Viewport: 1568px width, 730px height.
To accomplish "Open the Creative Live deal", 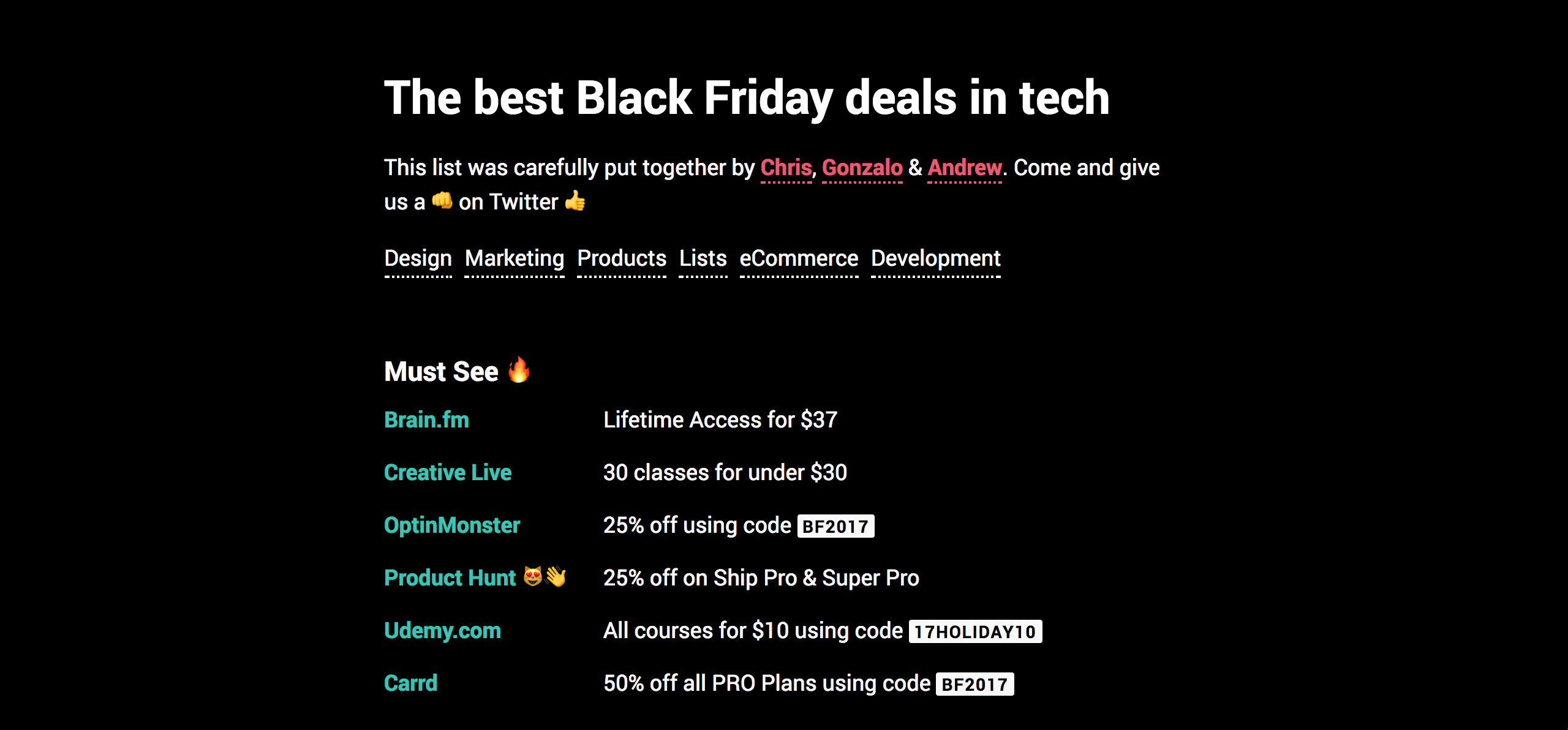I will tap(447, 472).
